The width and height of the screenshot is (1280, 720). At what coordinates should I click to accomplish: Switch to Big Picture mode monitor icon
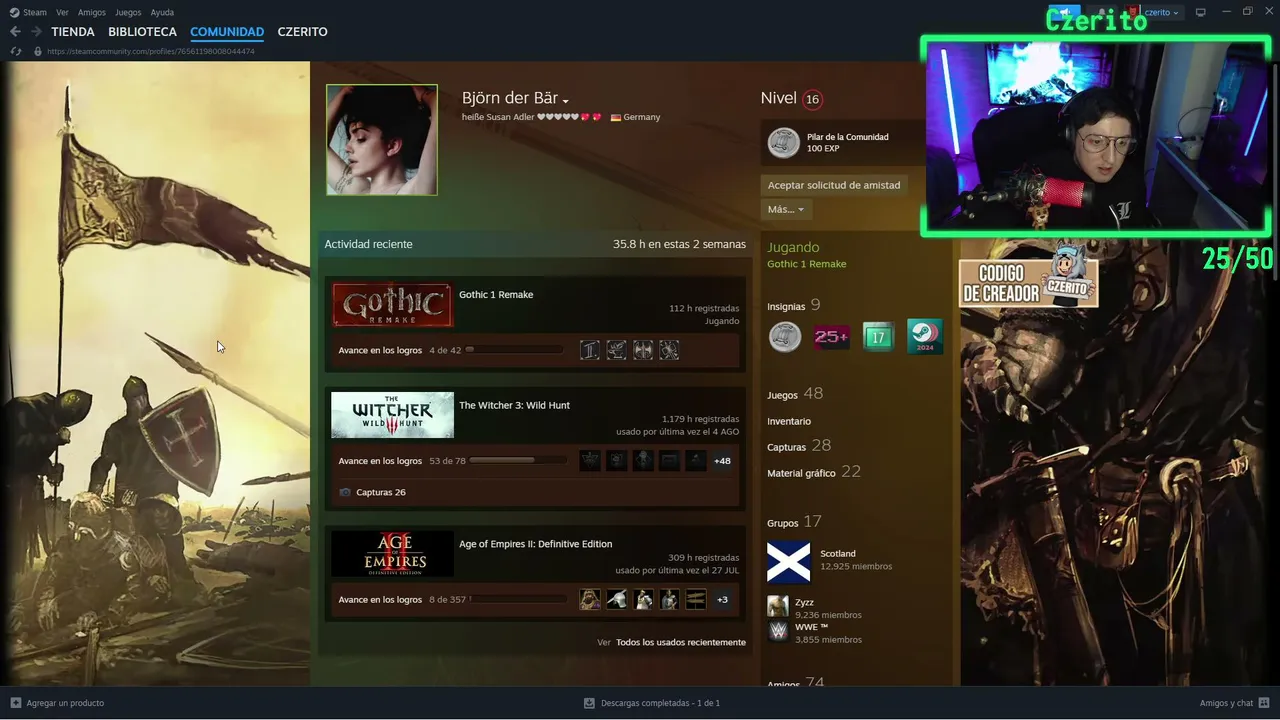point(1201,12)
